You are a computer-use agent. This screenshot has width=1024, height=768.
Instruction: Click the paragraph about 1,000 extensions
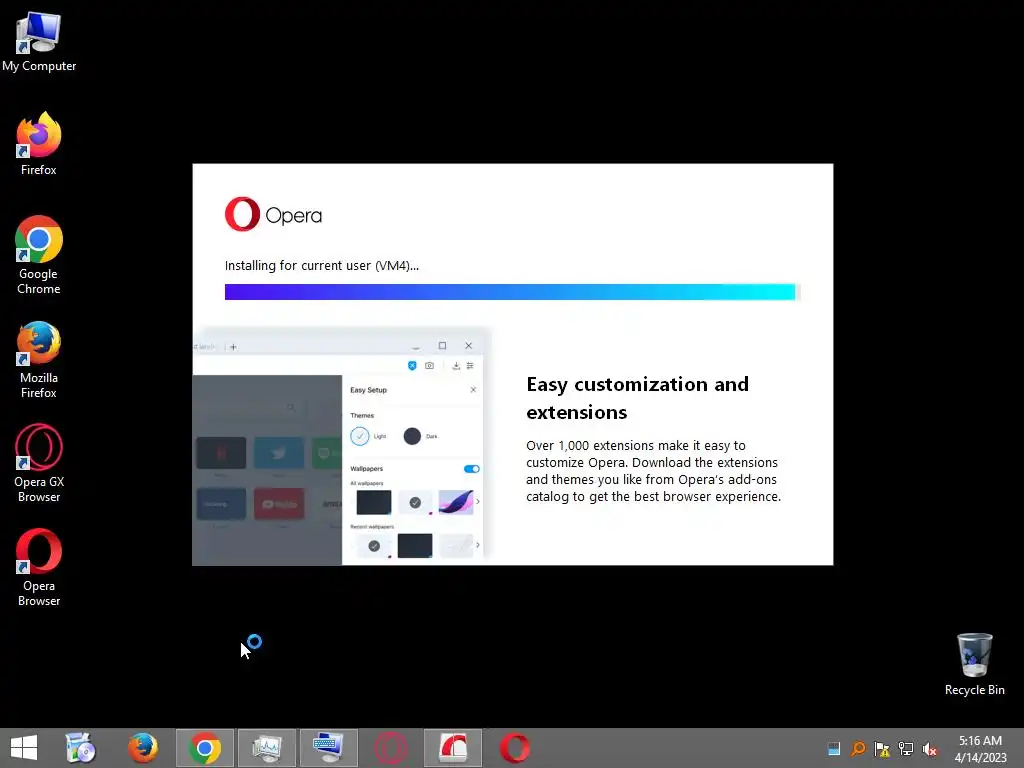click(x=653, y=471)
